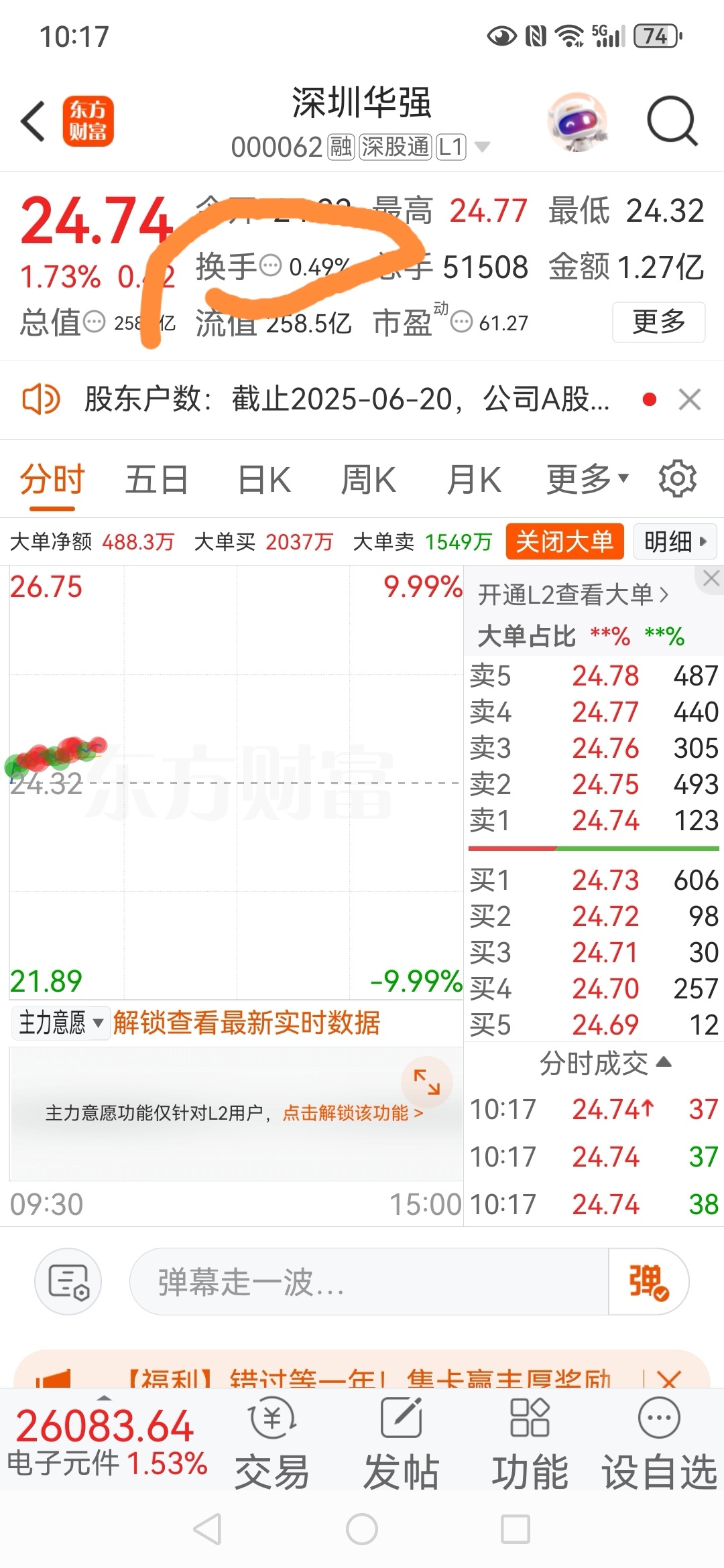Tap the Android back navigation button
The width and height of the screenshot is (724, 1568).
tap(207, 1529)
